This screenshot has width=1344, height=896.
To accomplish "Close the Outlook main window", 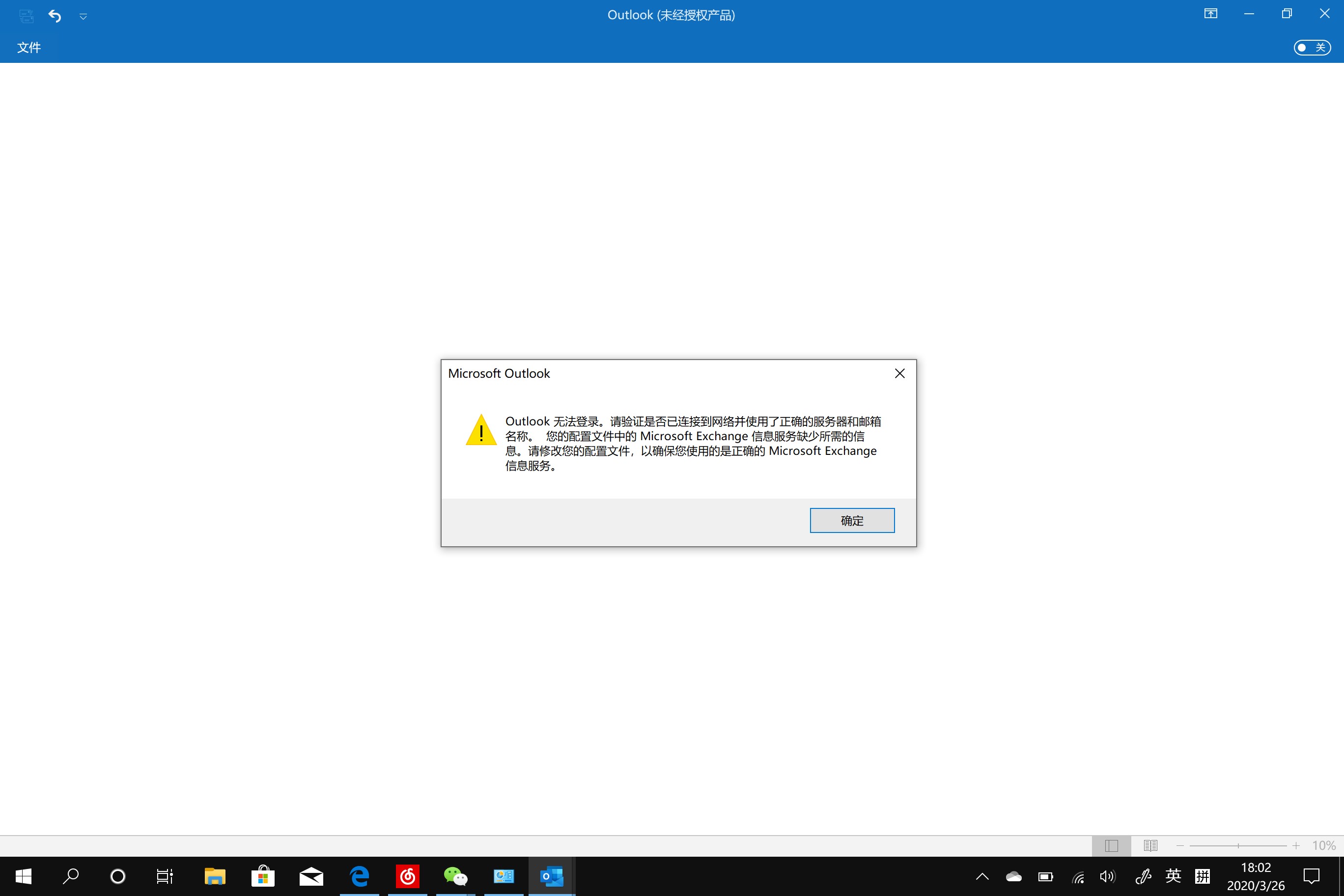I will [x=1324, y=14].
